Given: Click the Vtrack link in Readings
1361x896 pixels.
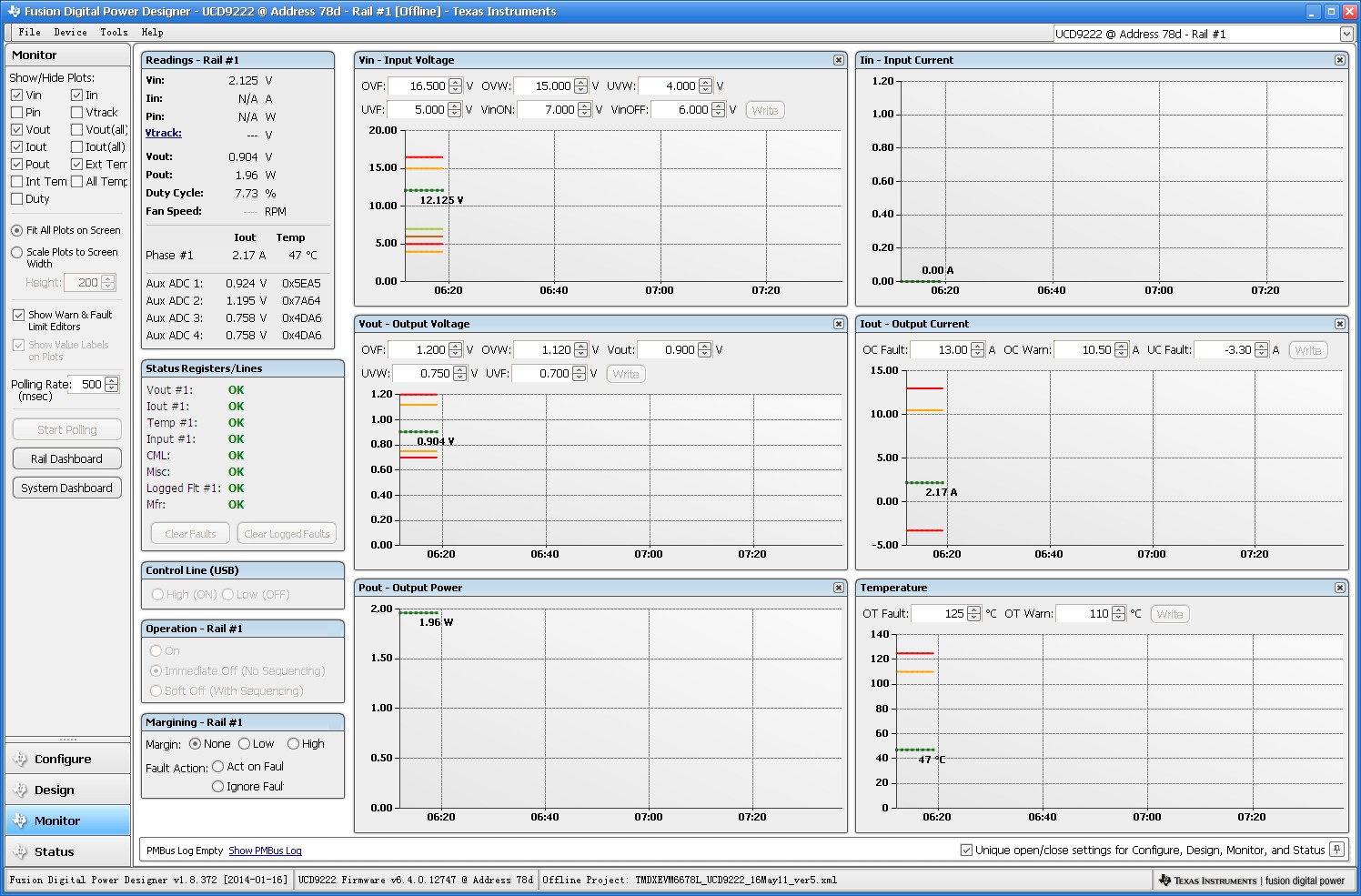Looking at the screenshot, I should 164,133.
